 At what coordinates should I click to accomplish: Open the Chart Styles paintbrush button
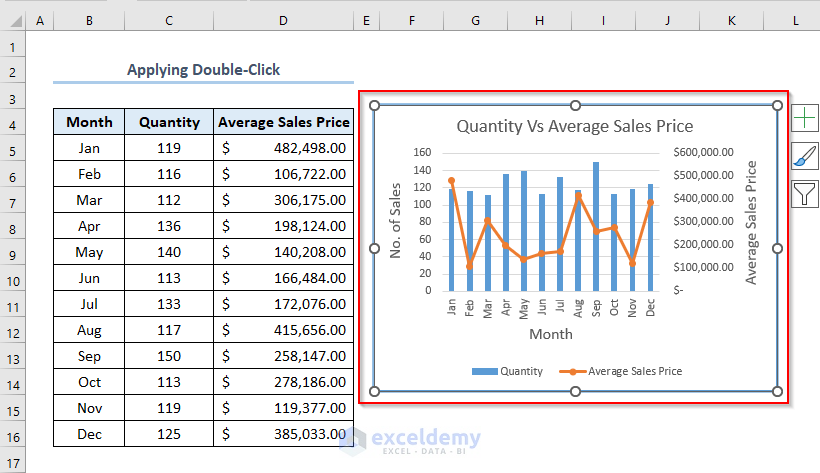(x=804, y=156)
